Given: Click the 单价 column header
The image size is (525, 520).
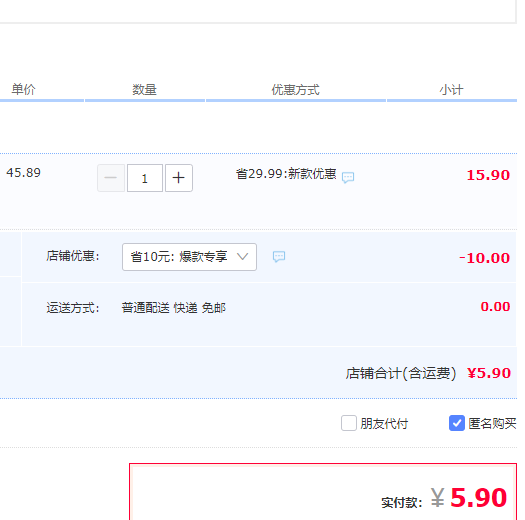Looking at the screenshot, I should tap(23, 89).
